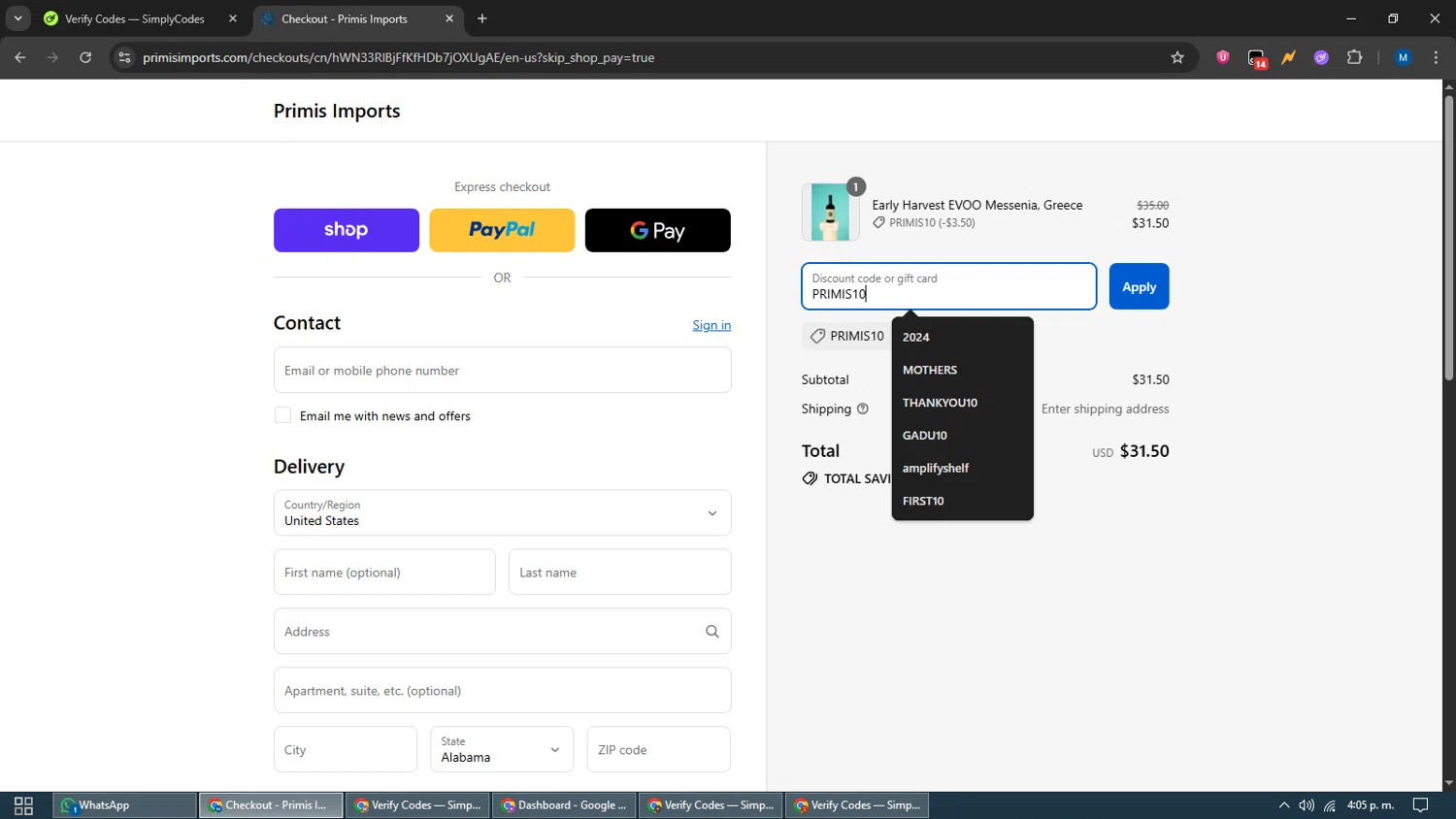The image size is (1456, 819).
Task: Bookmark this page with the star icon
Action: coord(1177,57)
